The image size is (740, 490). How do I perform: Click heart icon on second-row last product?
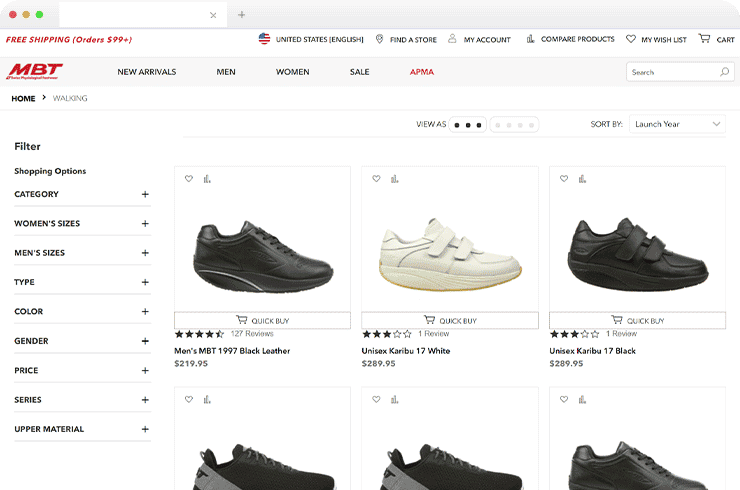(x=564, y=399)
